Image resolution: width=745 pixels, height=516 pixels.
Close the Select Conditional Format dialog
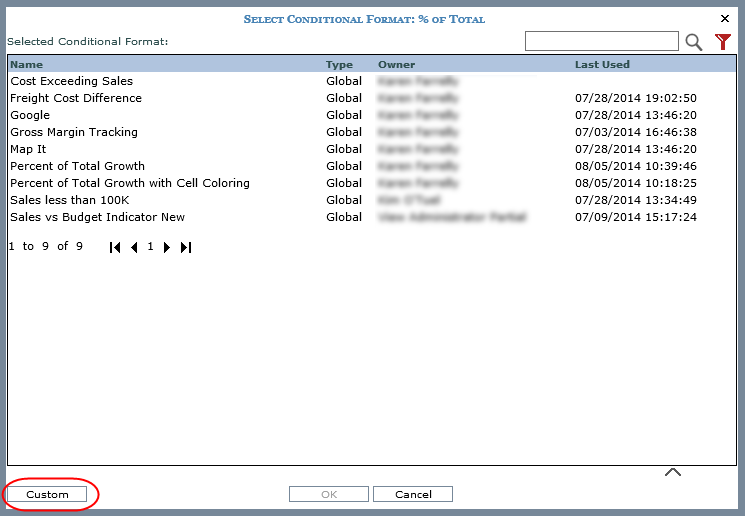(x=725, y=18)
